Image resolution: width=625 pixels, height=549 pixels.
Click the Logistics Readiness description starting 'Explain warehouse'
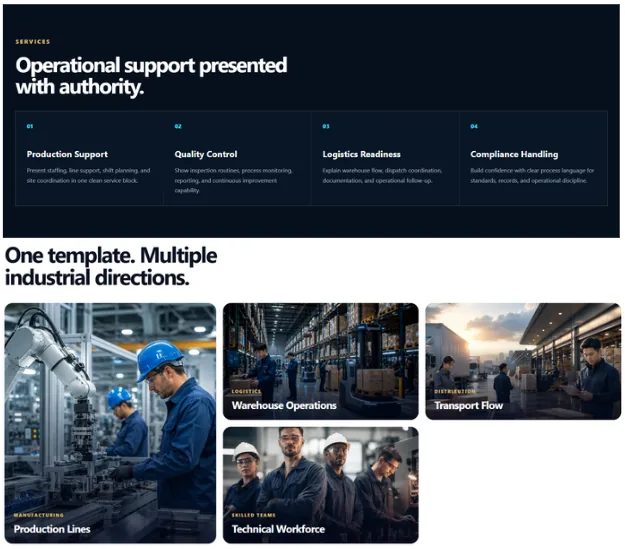(382, 175)
